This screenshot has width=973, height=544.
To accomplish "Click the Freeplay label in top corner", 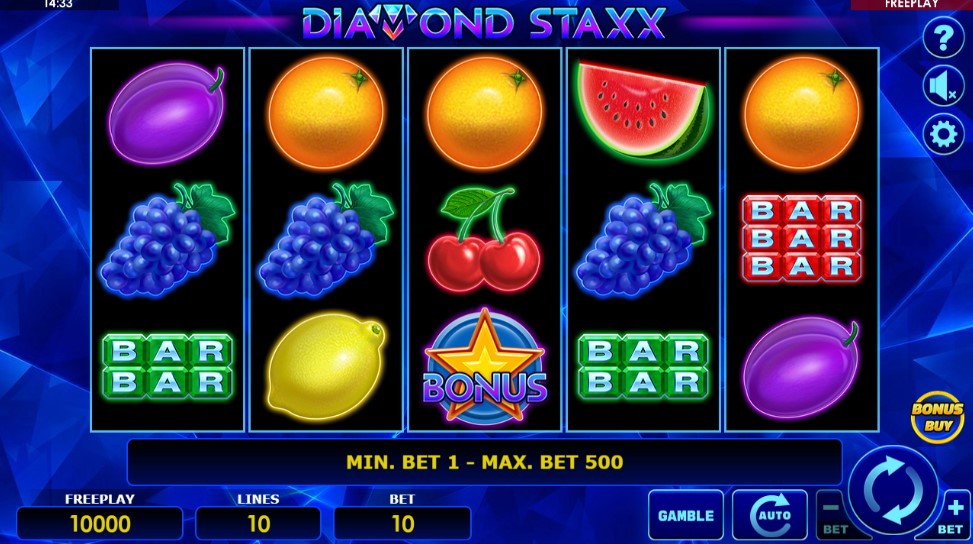I will (x=910, y=4).
